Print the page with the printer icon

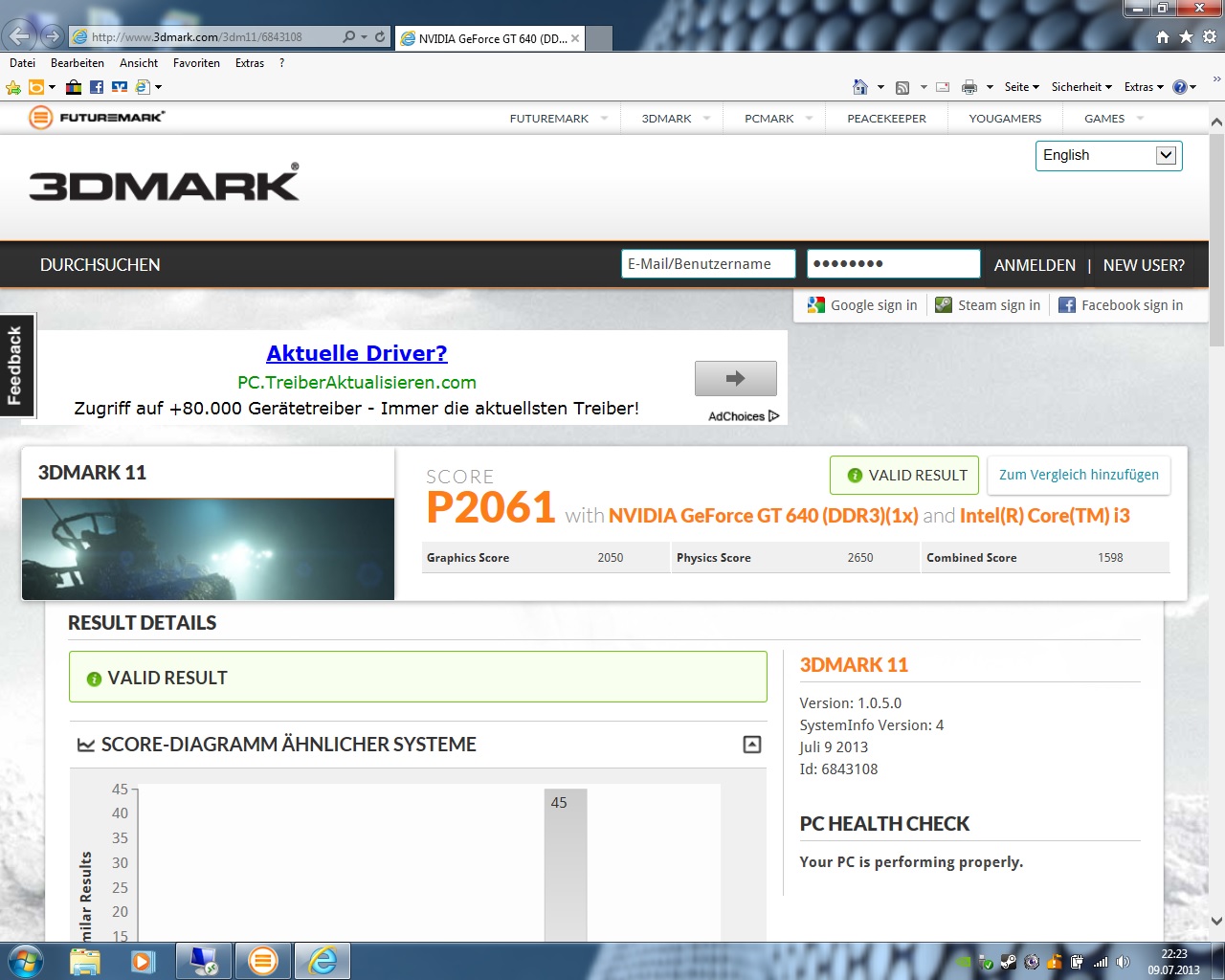(969, 87)
